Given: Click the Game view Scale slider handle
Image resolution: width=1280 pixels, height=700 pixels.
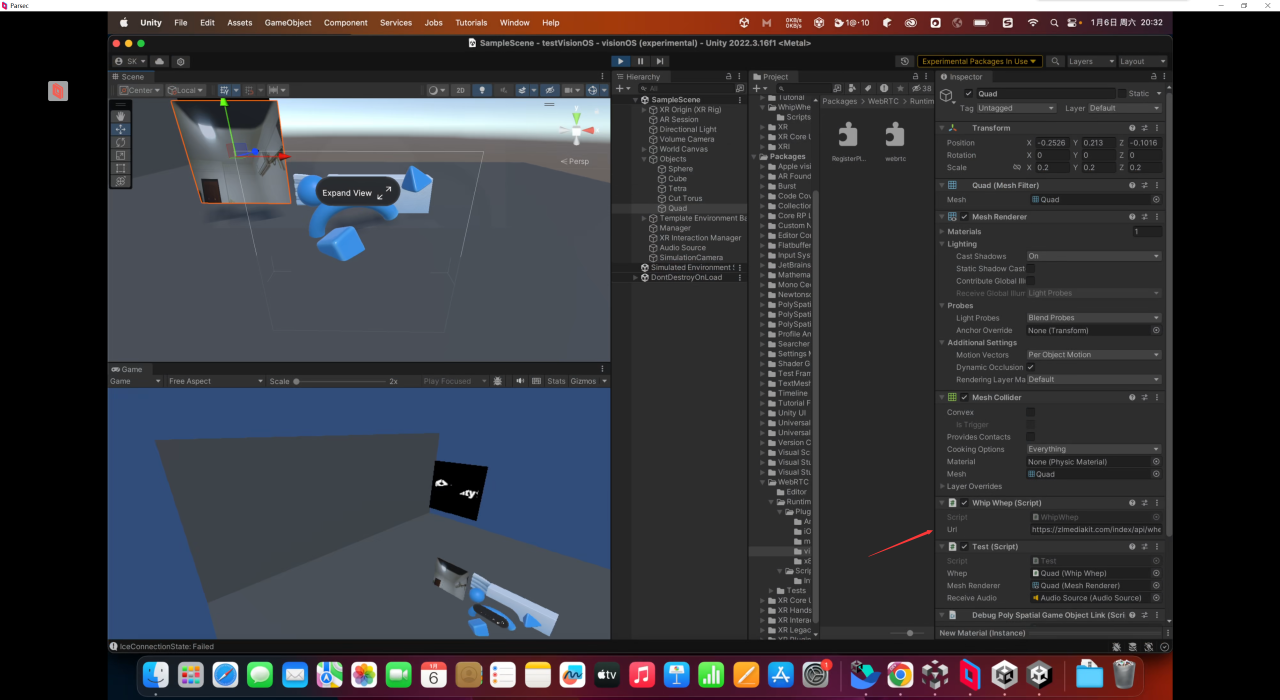Looking at the screenshot, I should pos(297,381).
